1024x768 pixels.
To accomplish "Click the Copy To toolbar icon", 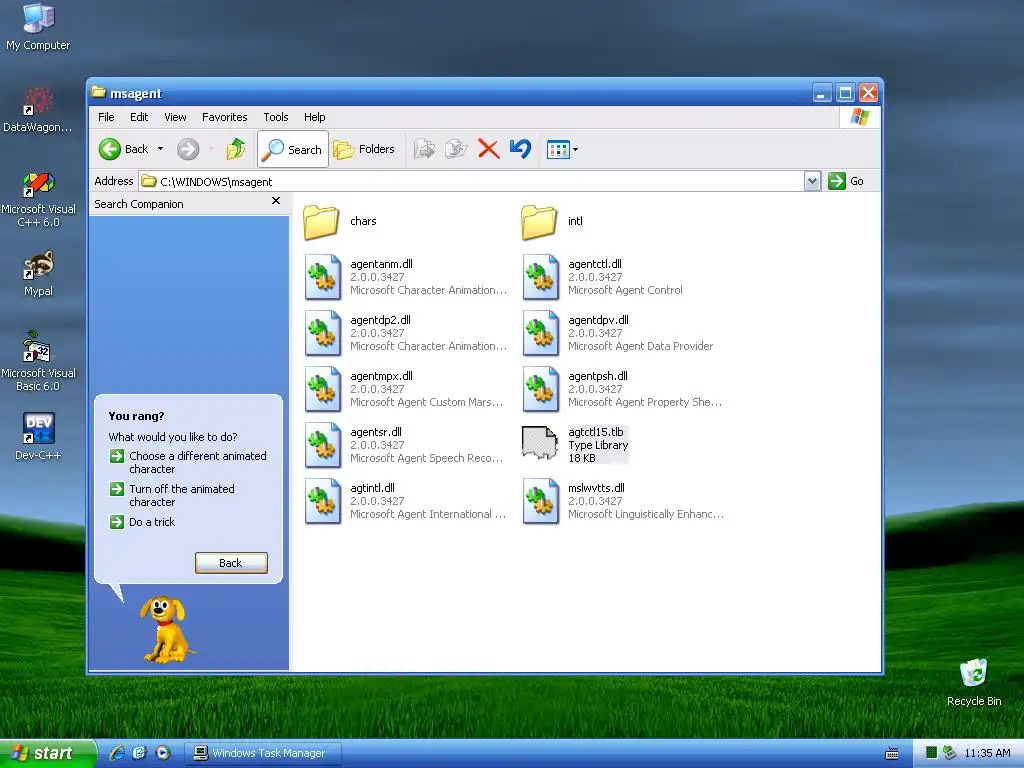I will pyautogui.click(x=456, y=150).
